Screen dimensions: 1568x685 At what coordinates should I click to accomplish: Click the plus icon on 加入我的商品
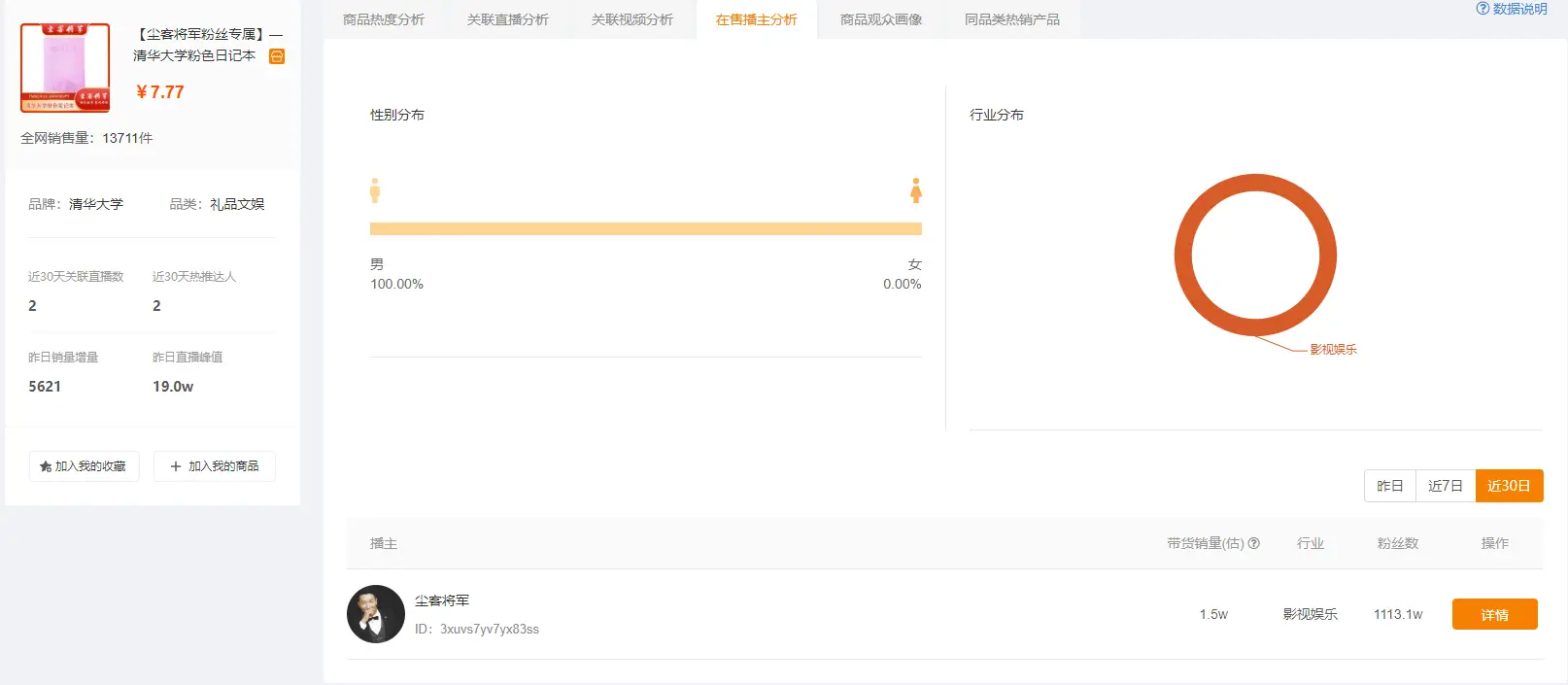point(176,466)
